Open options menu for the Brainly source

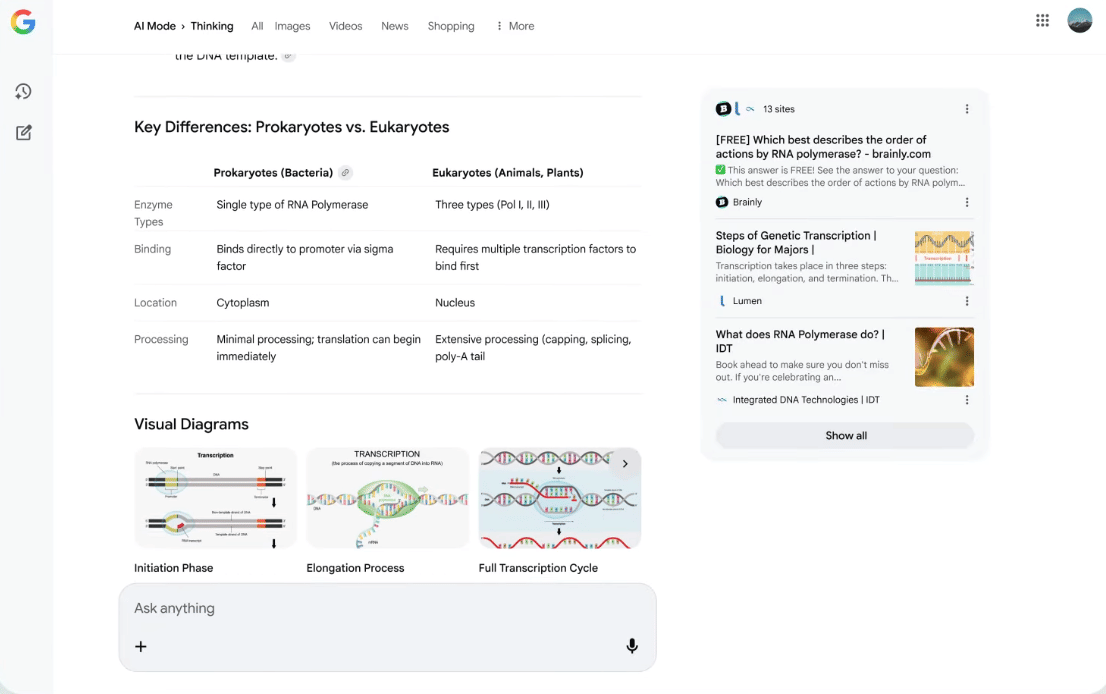[966, 202]
